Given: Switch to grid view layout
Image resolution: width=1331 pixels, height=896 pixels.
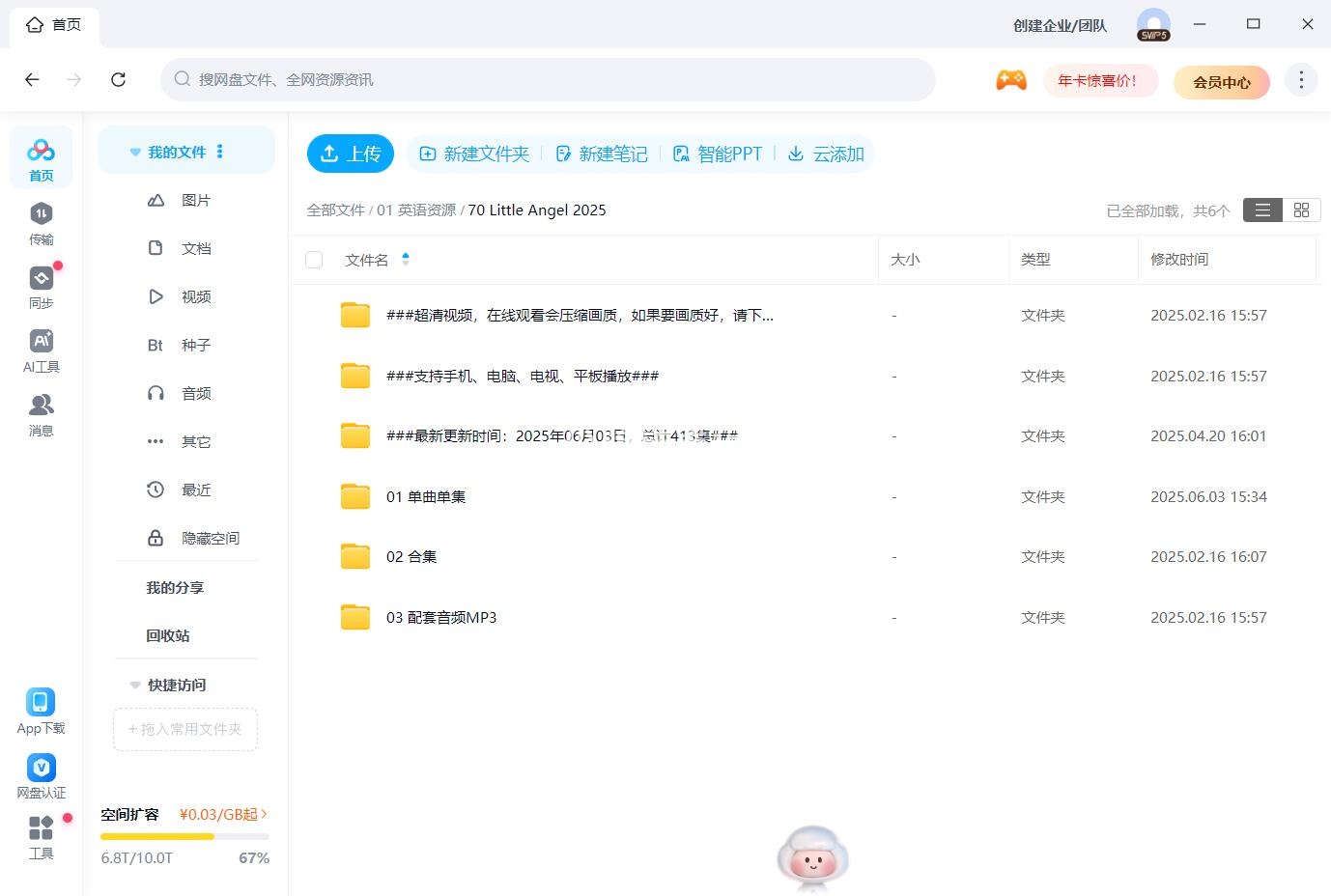Looking at the screenshot, I should 1301,210.
